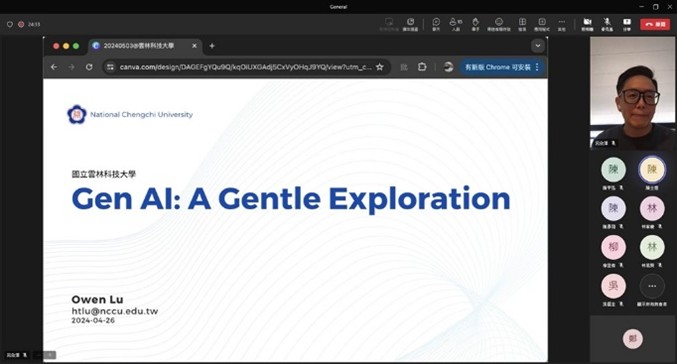Click the green fullscreen dot of Chrome
Screen dimensions: 677x364
[76, 46]
